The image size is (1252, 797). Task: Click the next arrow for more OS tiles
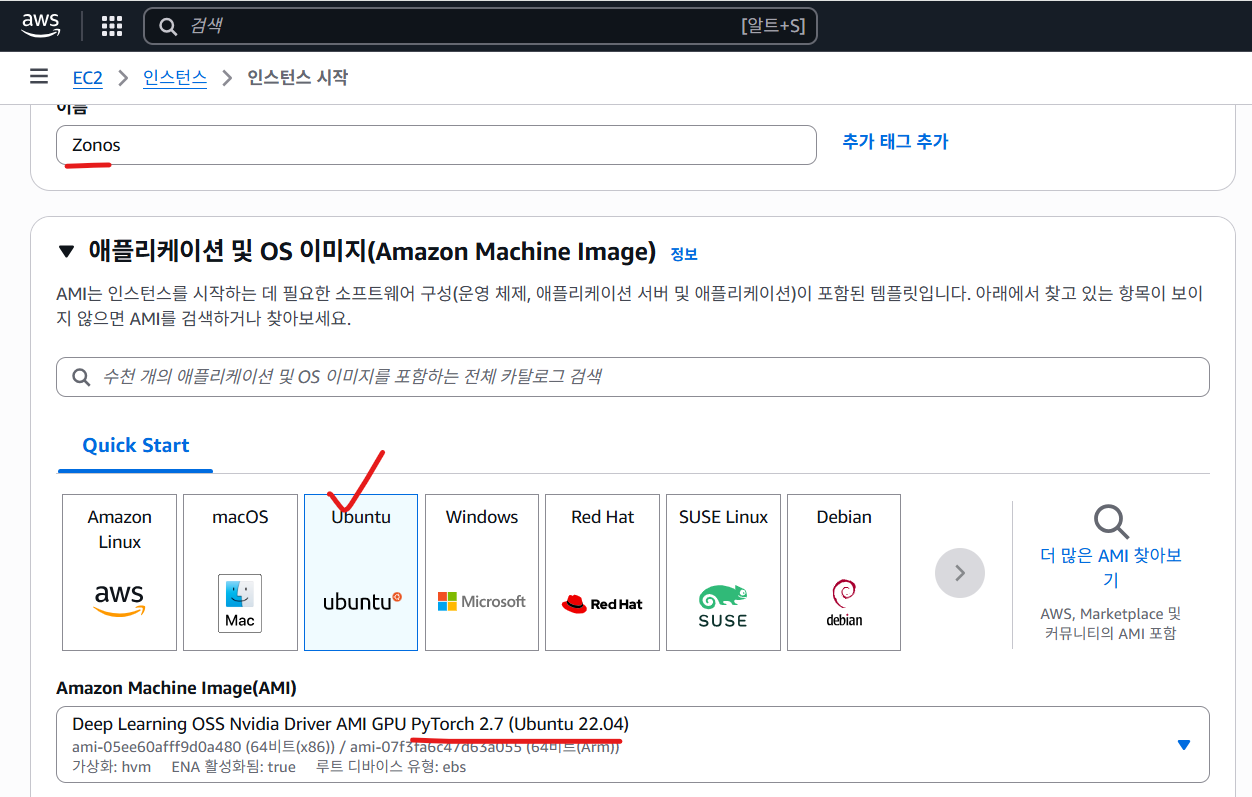960,573
